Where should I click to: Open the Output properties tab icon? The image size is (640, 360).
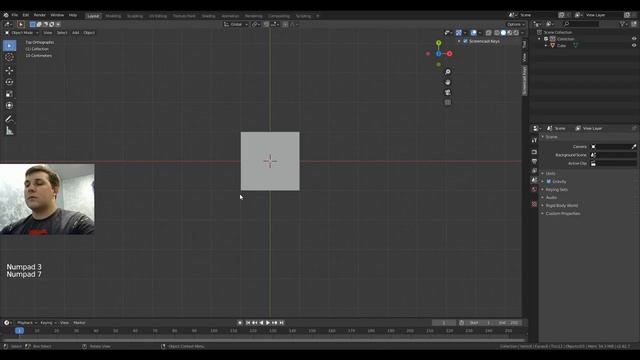[x=534, y=161]
